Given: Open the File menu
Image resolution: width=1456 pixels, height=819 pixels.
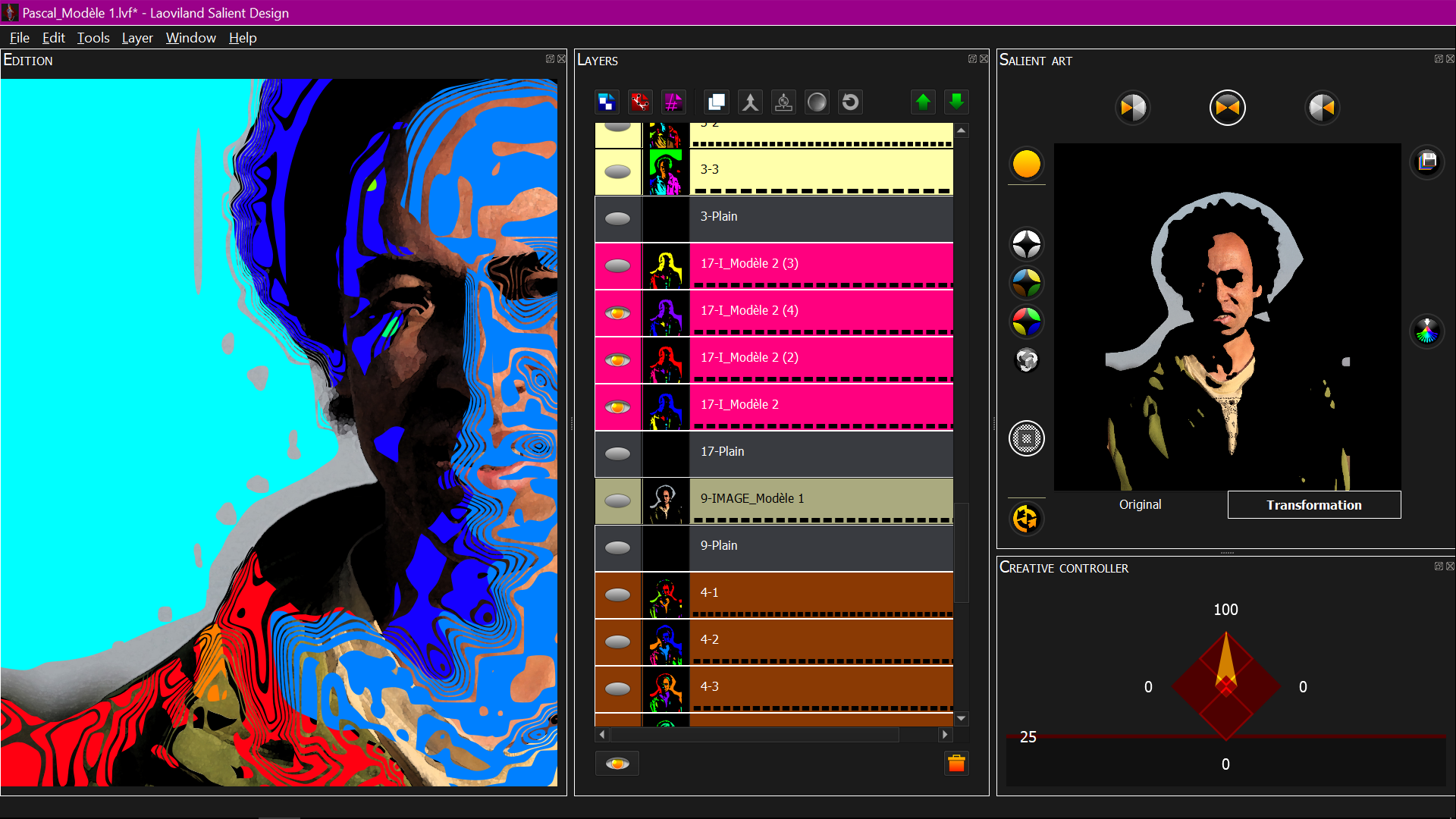Looking at the screenshot, I should (x=20, y=38).
